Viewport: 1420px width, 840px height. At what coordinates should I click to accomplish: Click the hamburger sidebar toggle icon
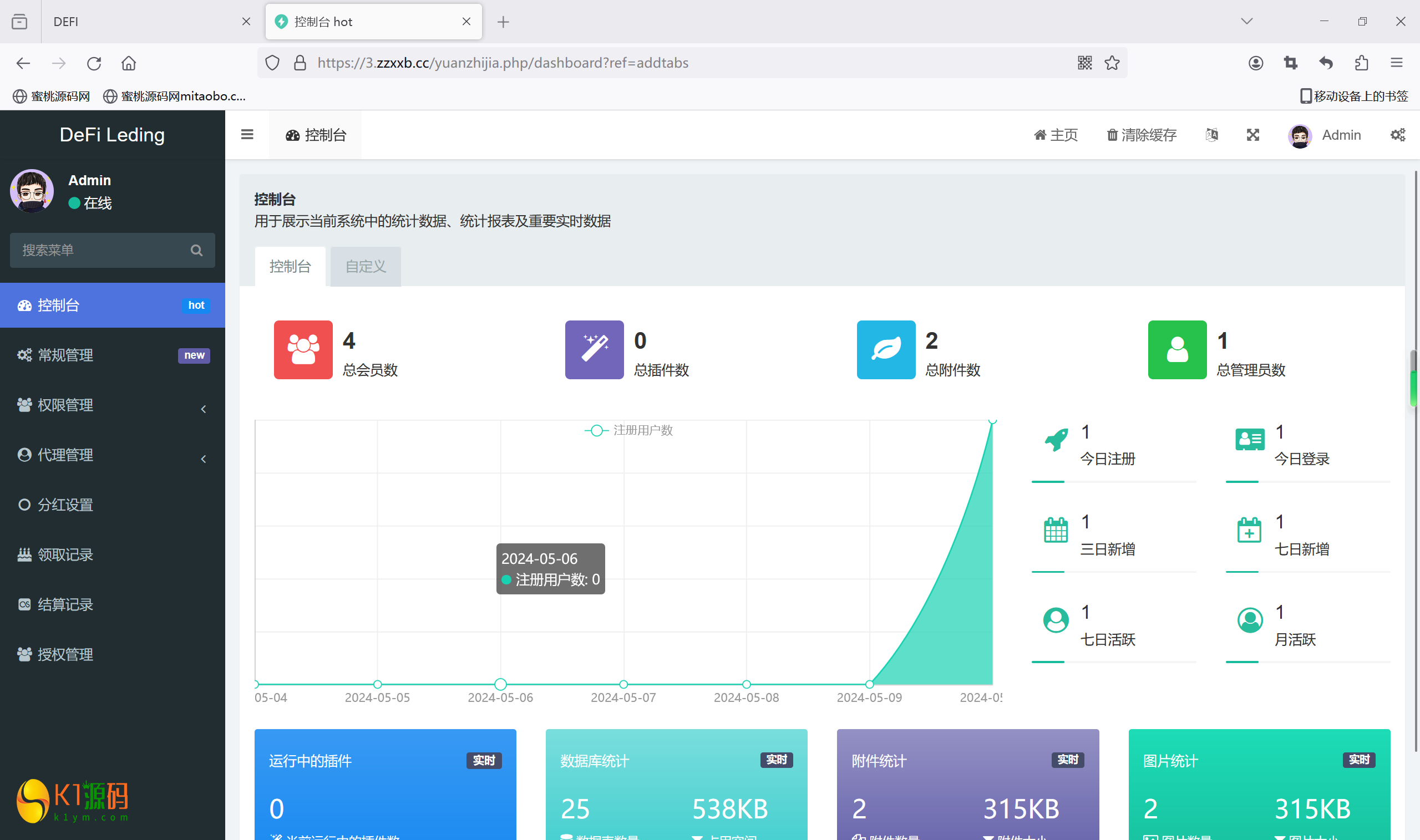pos(247,135)
